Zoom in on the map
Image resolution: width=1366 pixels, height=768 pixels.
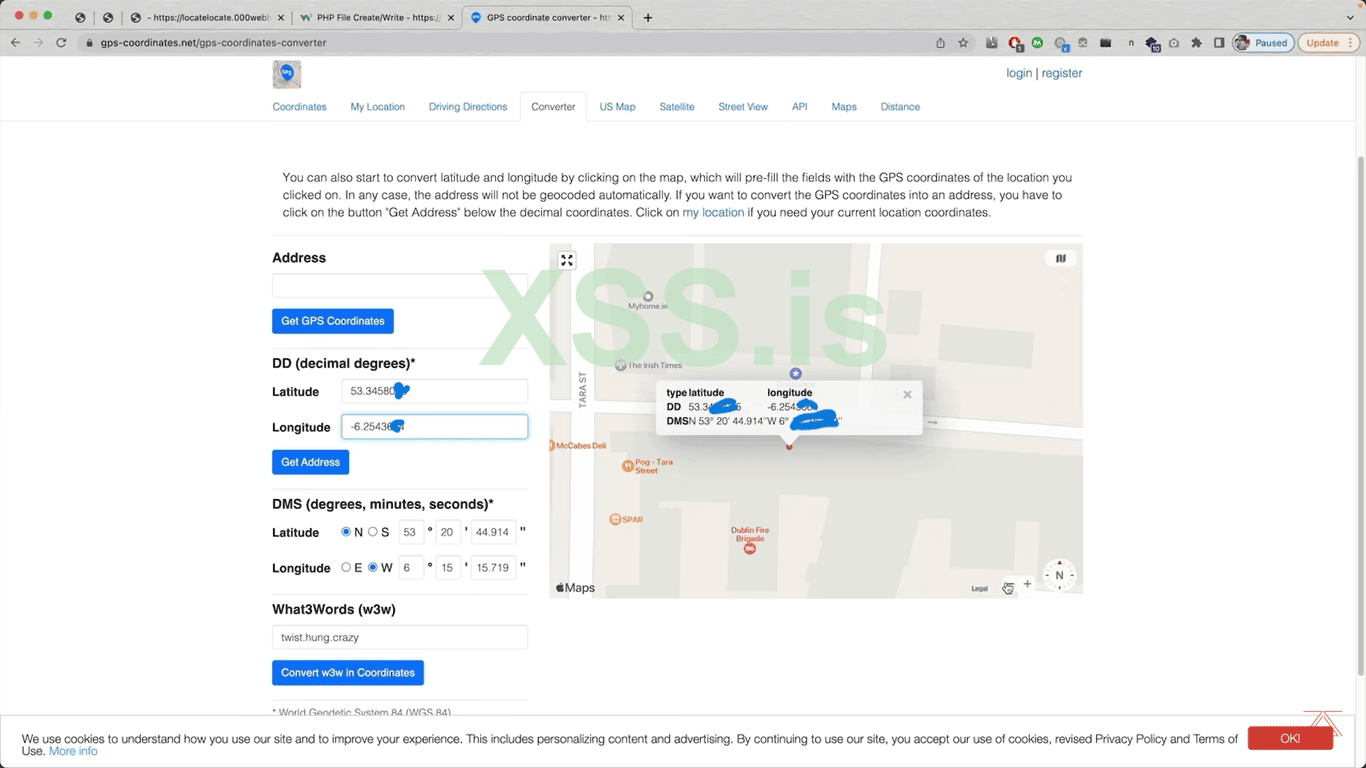pyautogui.click(x=1027, y=583)
